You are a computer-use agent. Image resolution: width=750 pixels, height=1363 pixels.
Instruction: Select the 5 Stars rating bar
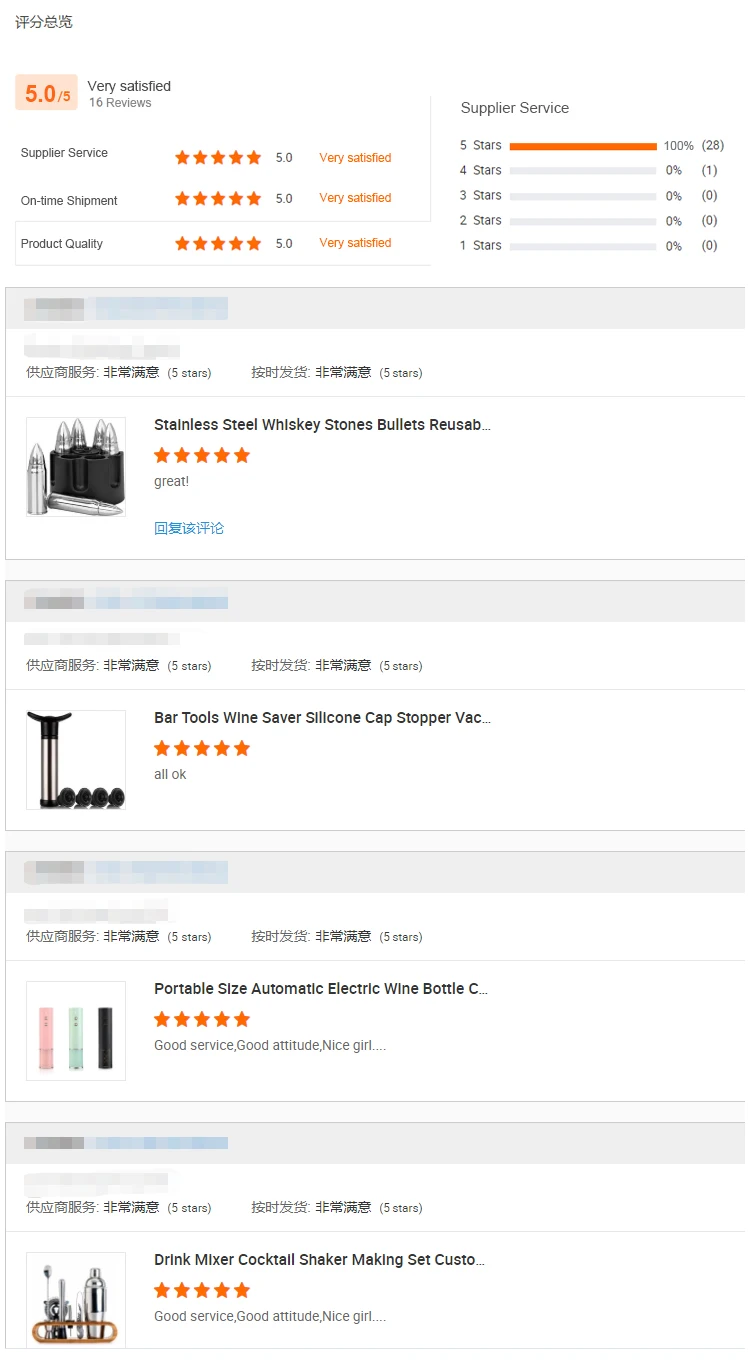(583, 146)
